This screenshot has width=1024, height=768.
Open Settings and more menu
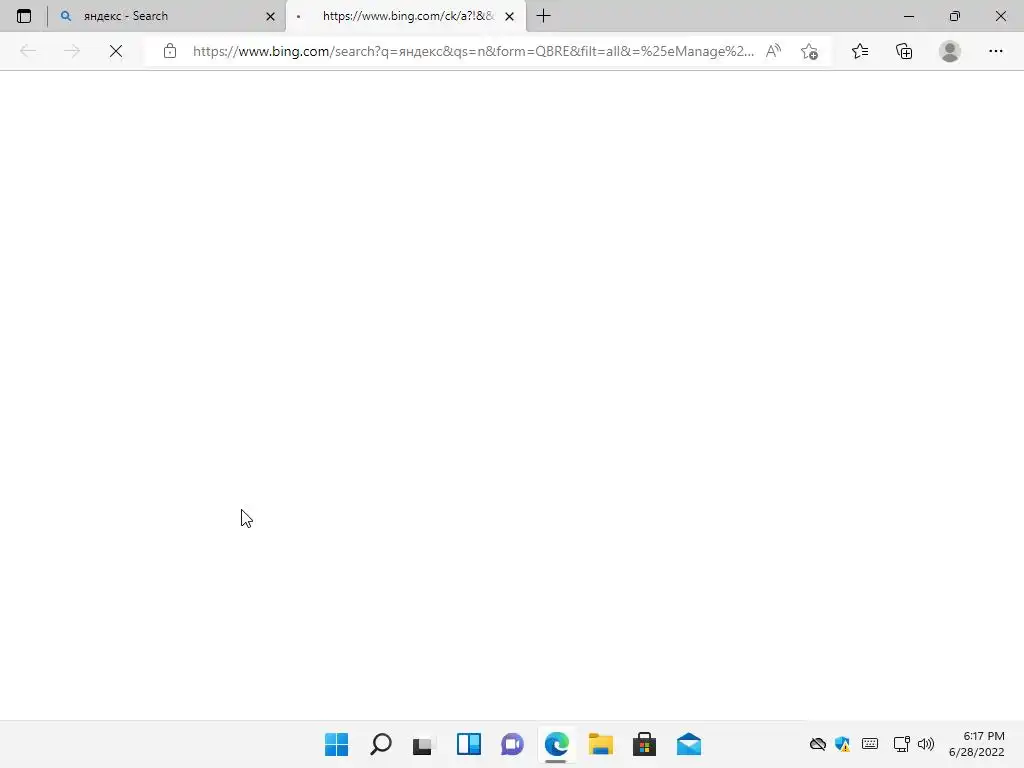[995, 51]
